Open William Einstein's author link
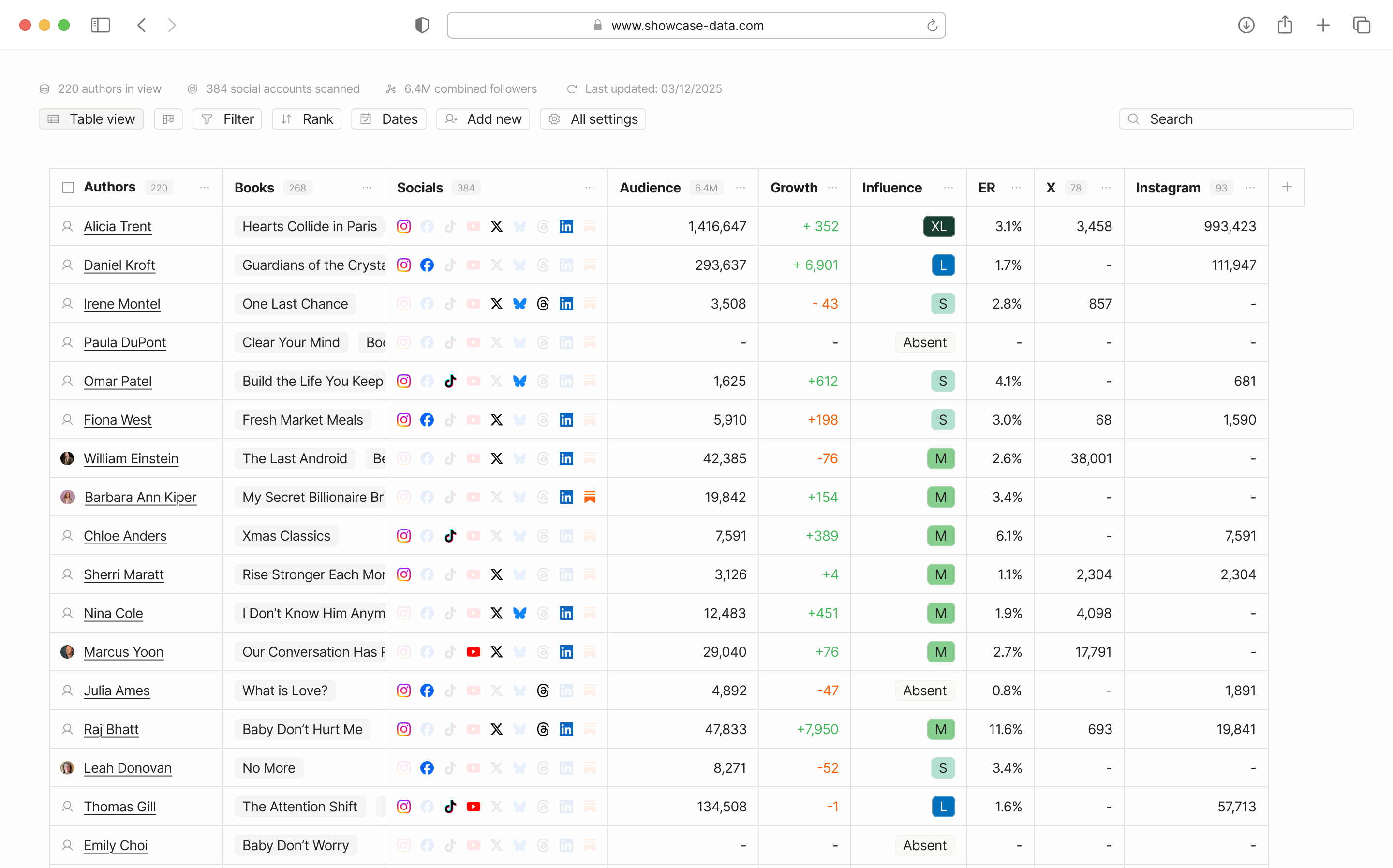The height and width of the screenshot is (868, 1393). [x=131, y=458]
